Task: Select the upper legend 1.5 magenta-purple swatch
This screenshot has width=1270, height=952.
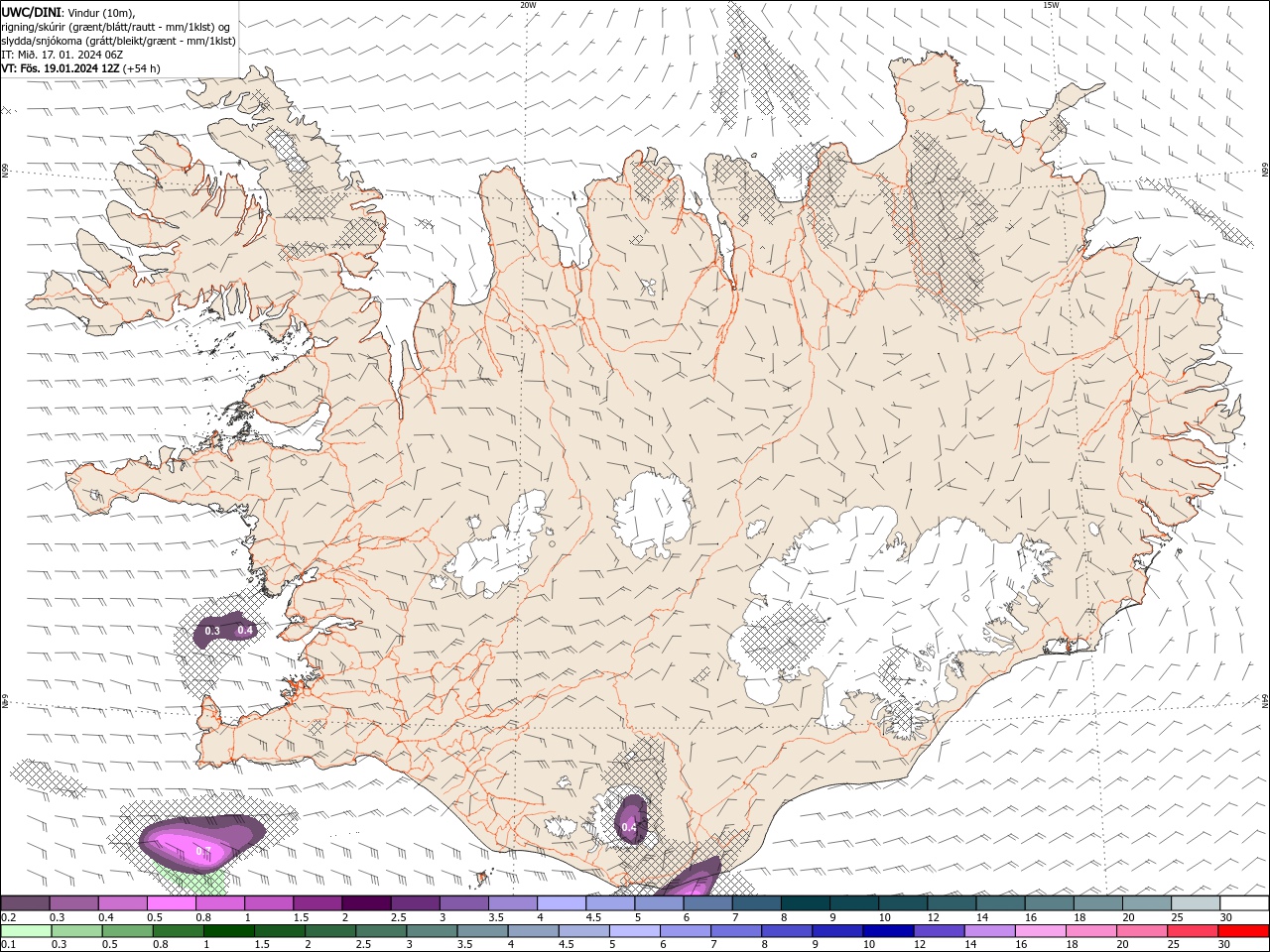Action: point(317,902)
